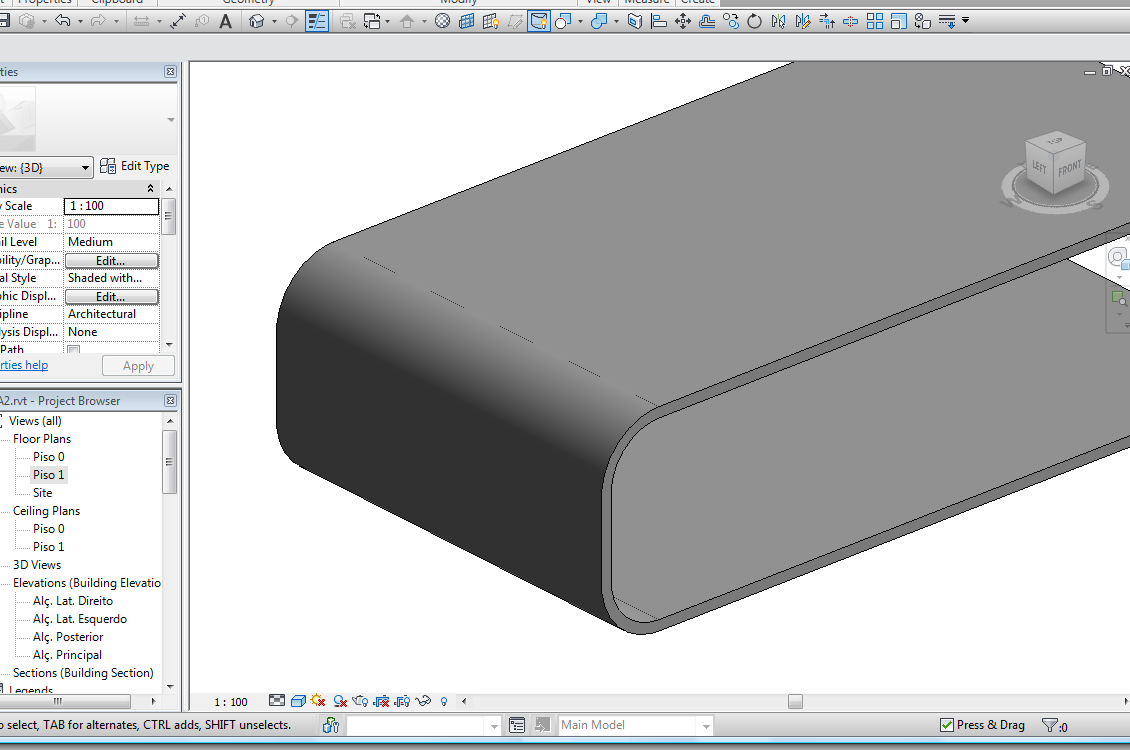The height and width of the screenshot is (750, 1130).
Task: Open the Main Model design options dropdown
Action: [705, 725]
